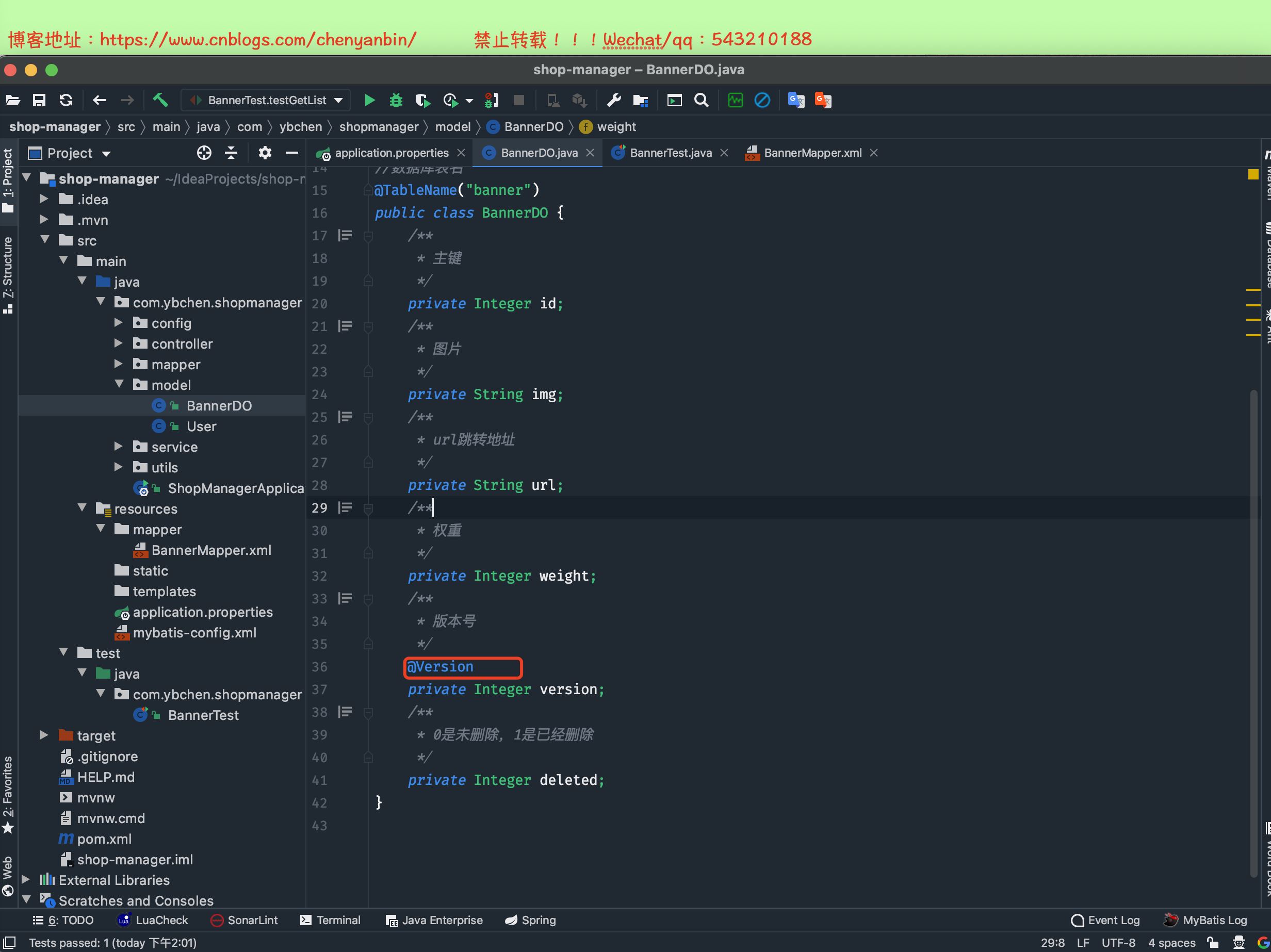This screenshot has height=952, width=1271.
Task: Click the Run/Play button in toolbar
Action: (368, 99)
